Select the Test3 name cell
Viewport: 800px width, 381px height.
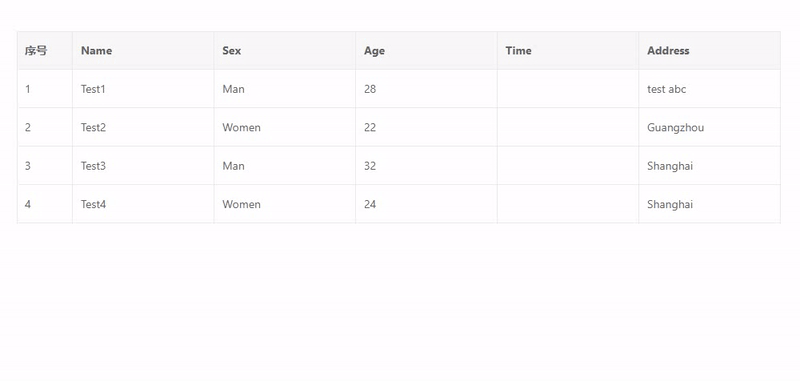click(x=143, y=166)
